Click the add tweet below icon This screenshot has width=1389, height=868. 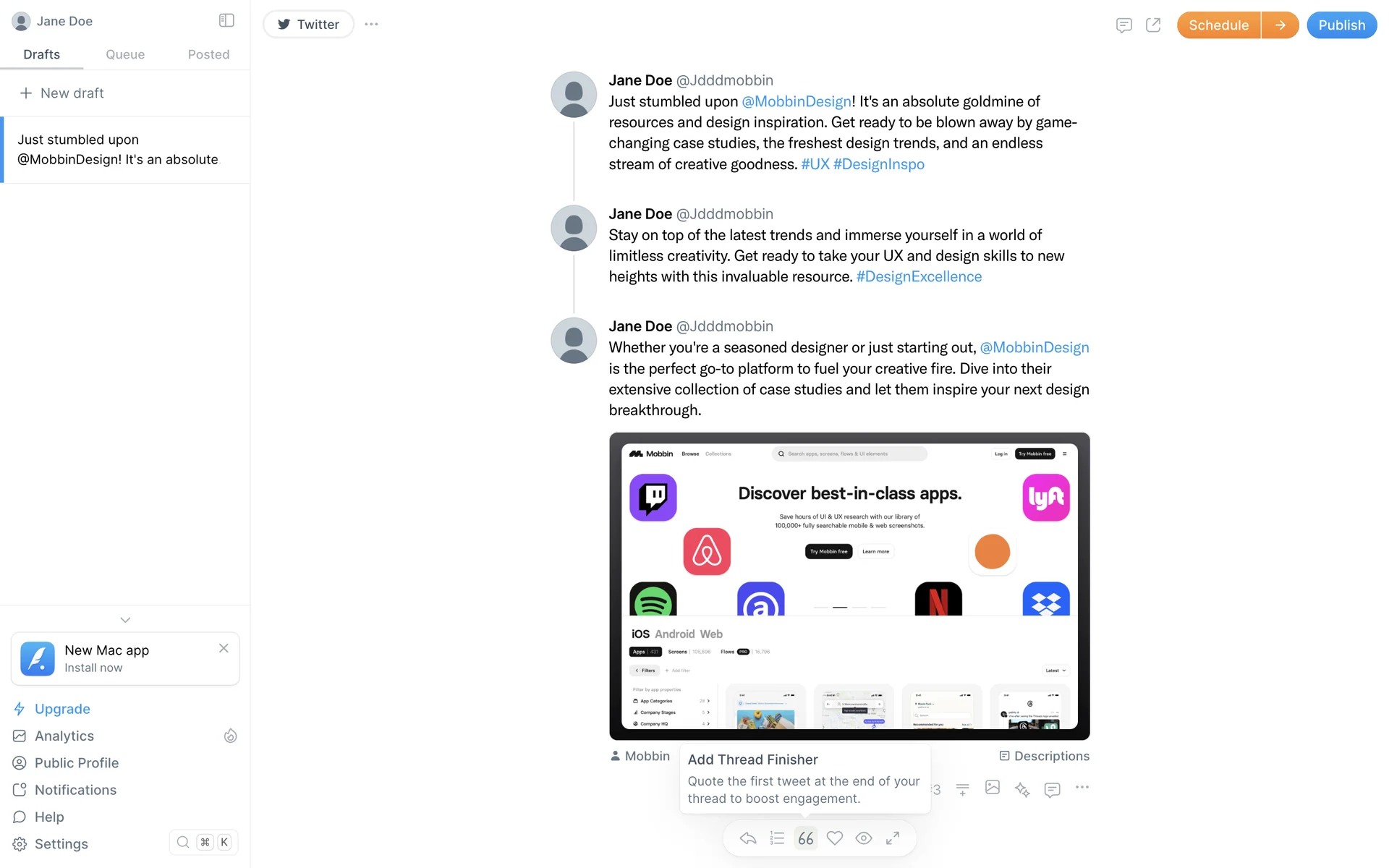(x=962, y=789)
